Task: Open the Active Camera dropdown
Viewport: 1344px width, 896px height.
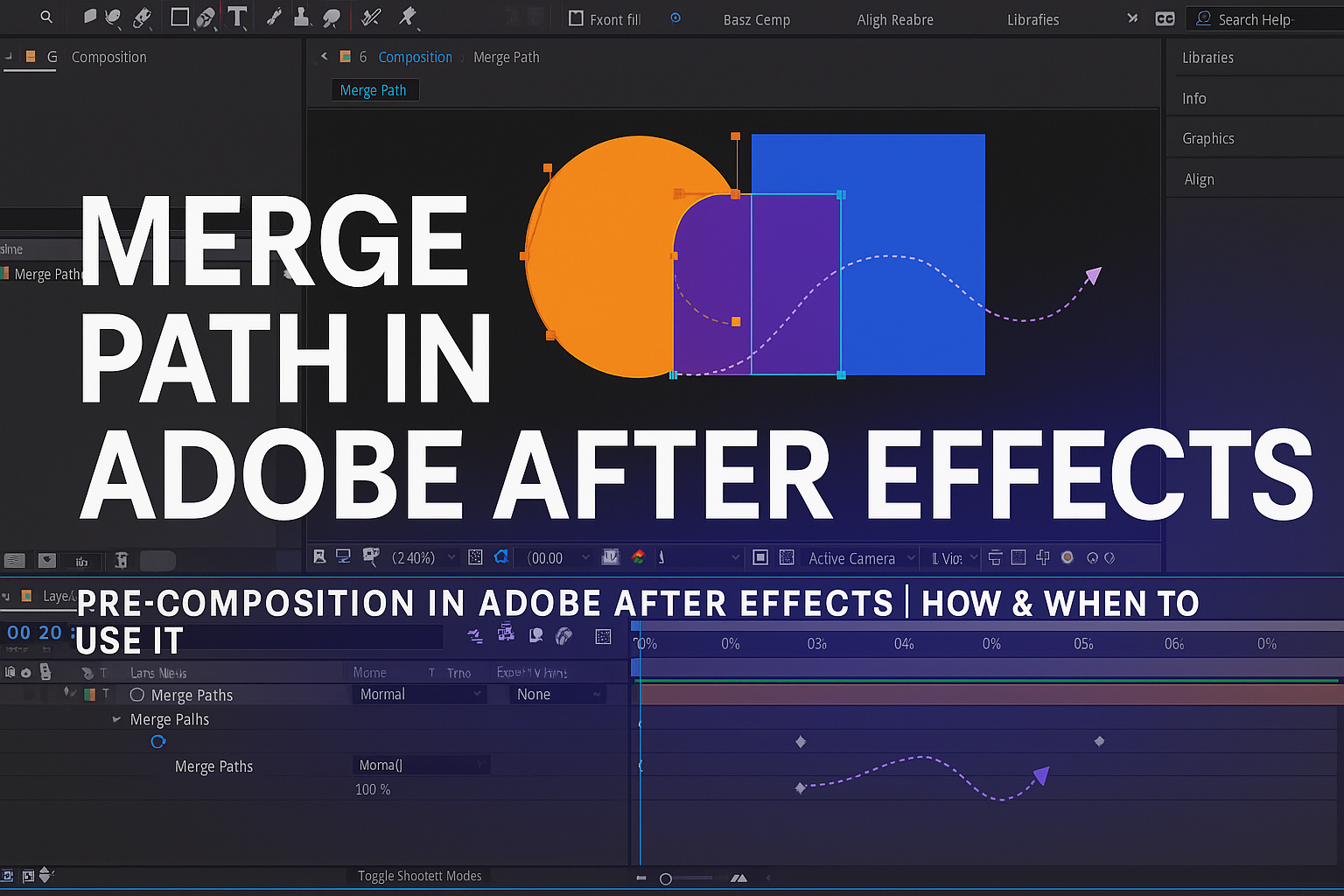Action: [860, 557]
